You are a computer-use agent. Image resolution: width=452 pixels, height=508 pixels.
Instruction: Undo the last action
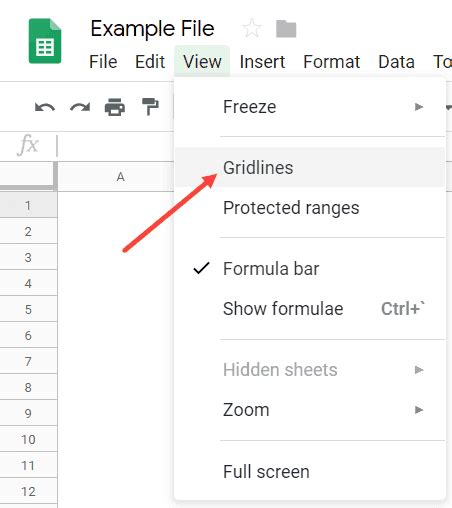(45, 107)
